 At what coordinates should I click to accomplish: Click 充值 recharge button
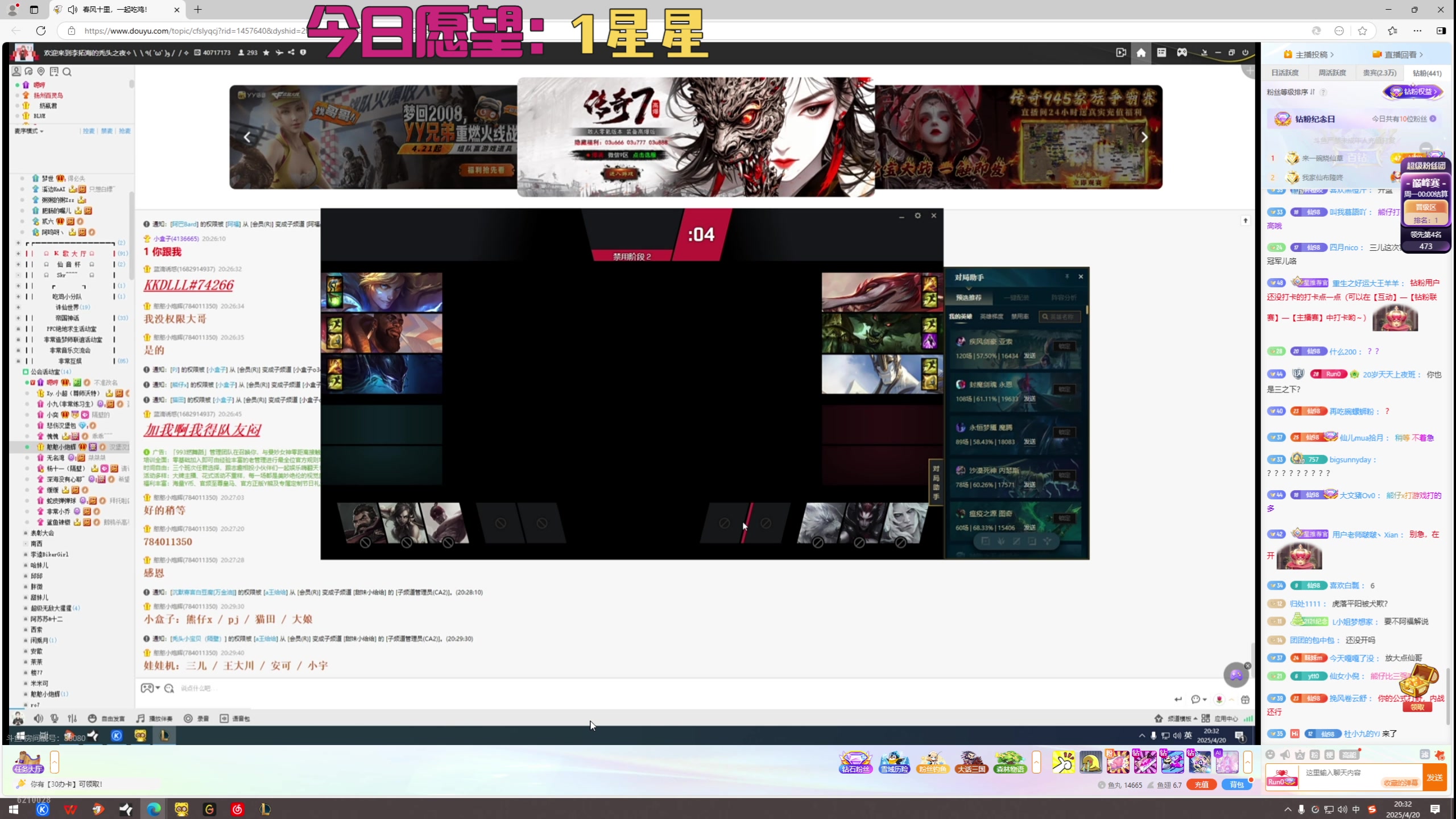point(1201,785)
